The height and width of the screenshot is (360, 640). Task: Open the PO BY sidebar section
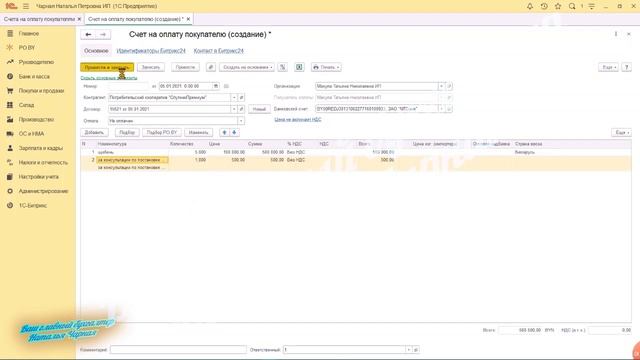coord(27,48)
